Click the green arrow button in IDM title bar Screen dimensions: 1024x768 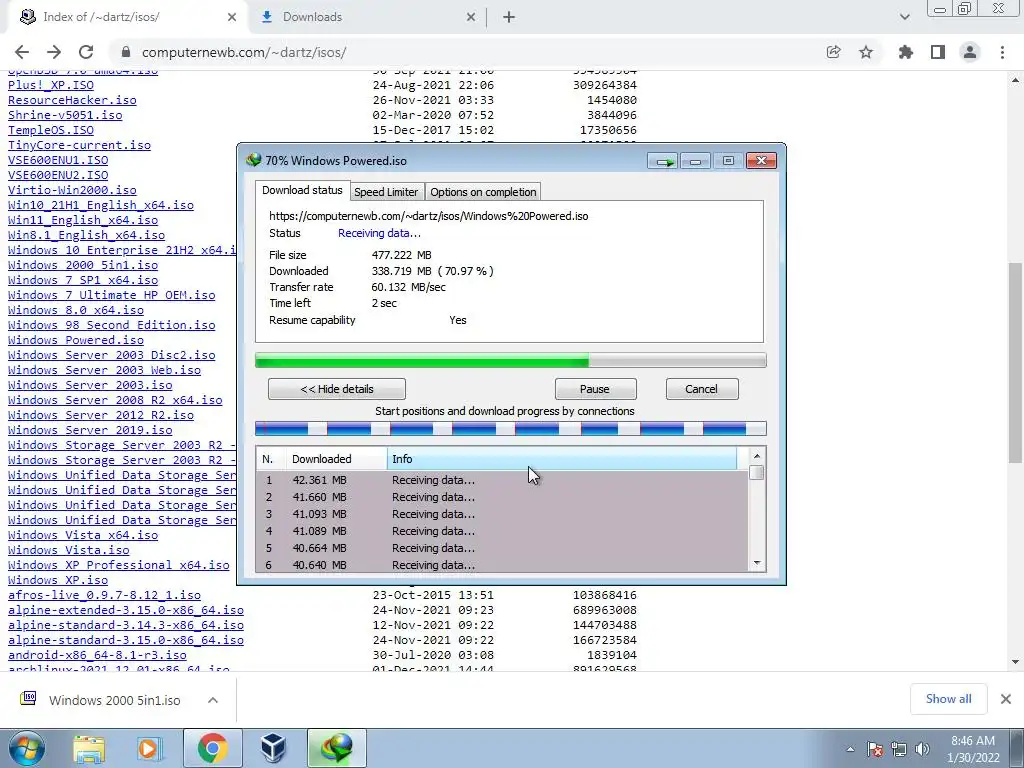pyautogui.click(x=664, y=161)
